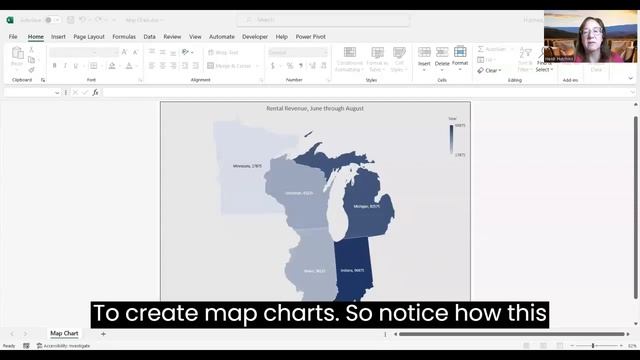Apply the Font Color button

(x=129, y=66)
